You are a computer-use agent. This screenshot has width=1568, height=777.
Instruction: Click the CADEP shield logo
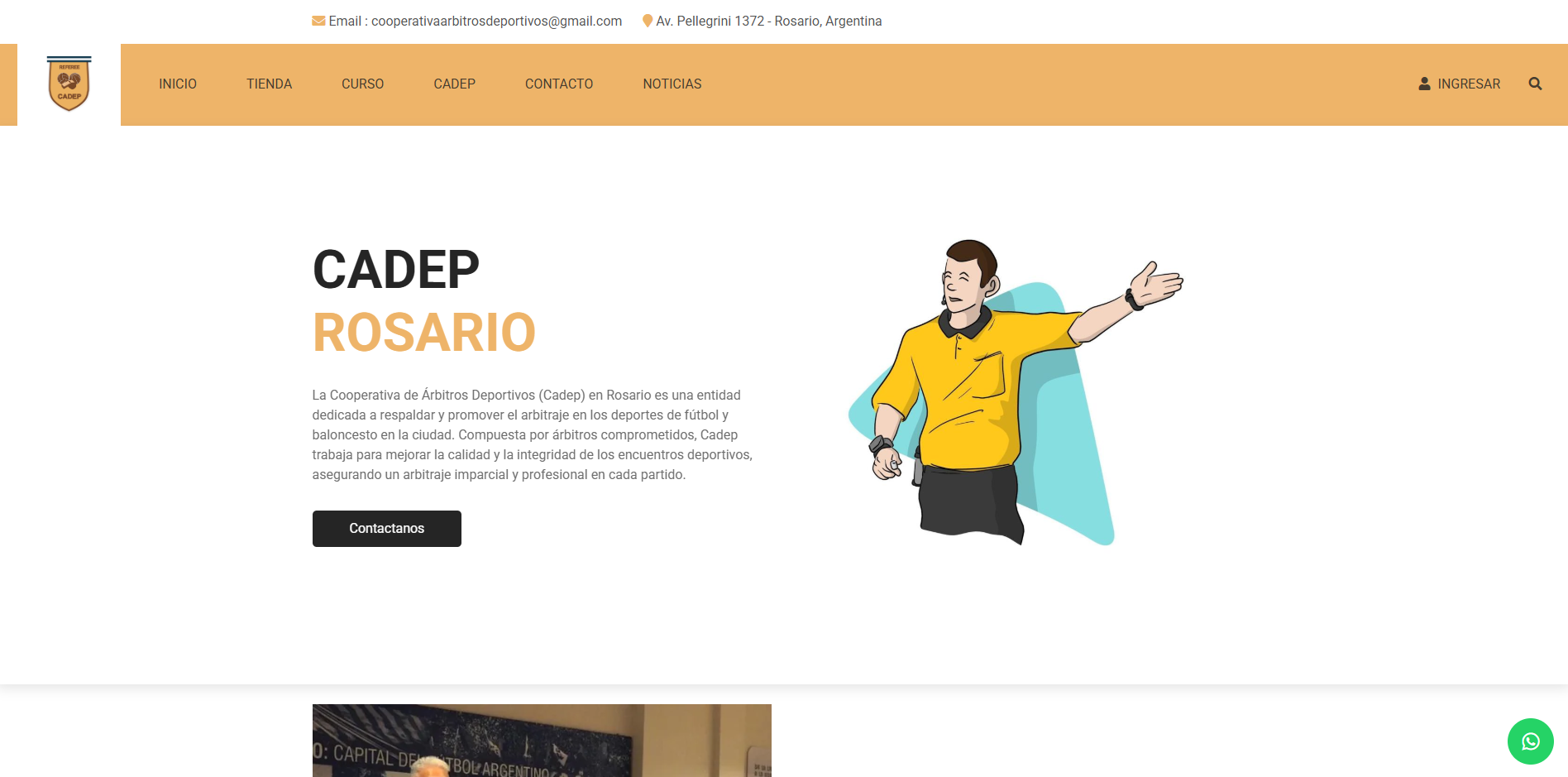(69, 84)
